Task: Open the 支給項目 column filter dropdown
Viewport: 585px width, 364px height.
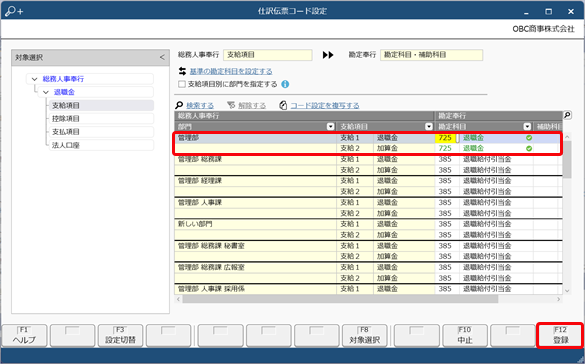Action: [429, 127]
